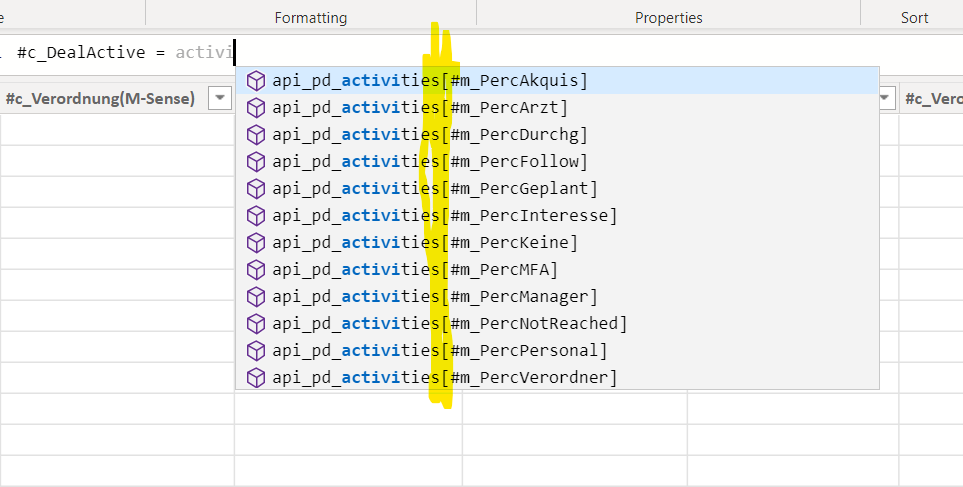Choose suggestion api_pd_activities[#m_PercMFA]
This screenshot has width=963, height=487.
coord(557,270)
